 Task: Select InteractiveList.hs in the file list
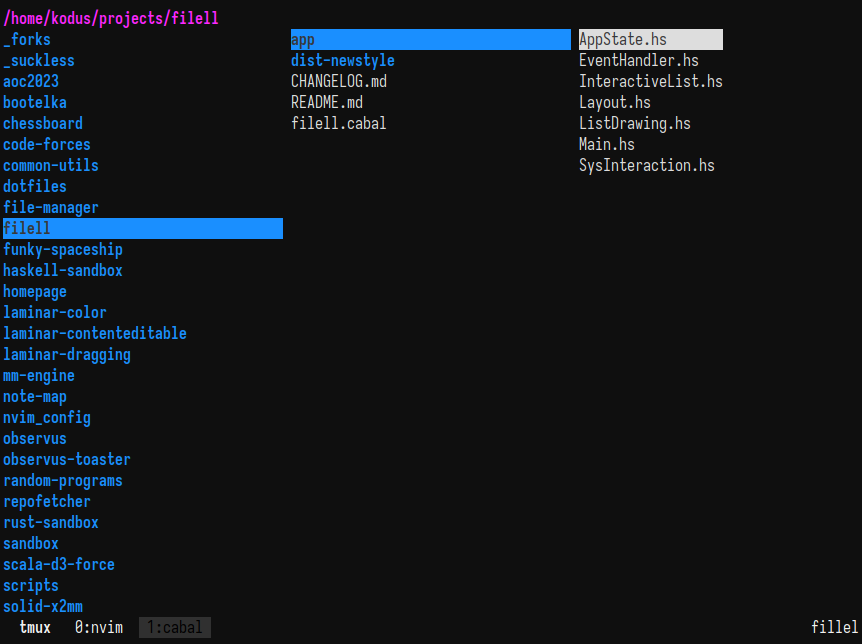650,81
